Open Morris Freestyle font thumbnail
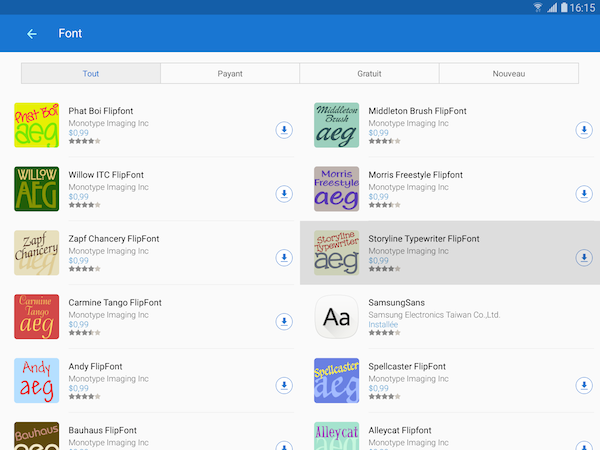Viewport: 600px width, 450px height. tap(337, 189)
